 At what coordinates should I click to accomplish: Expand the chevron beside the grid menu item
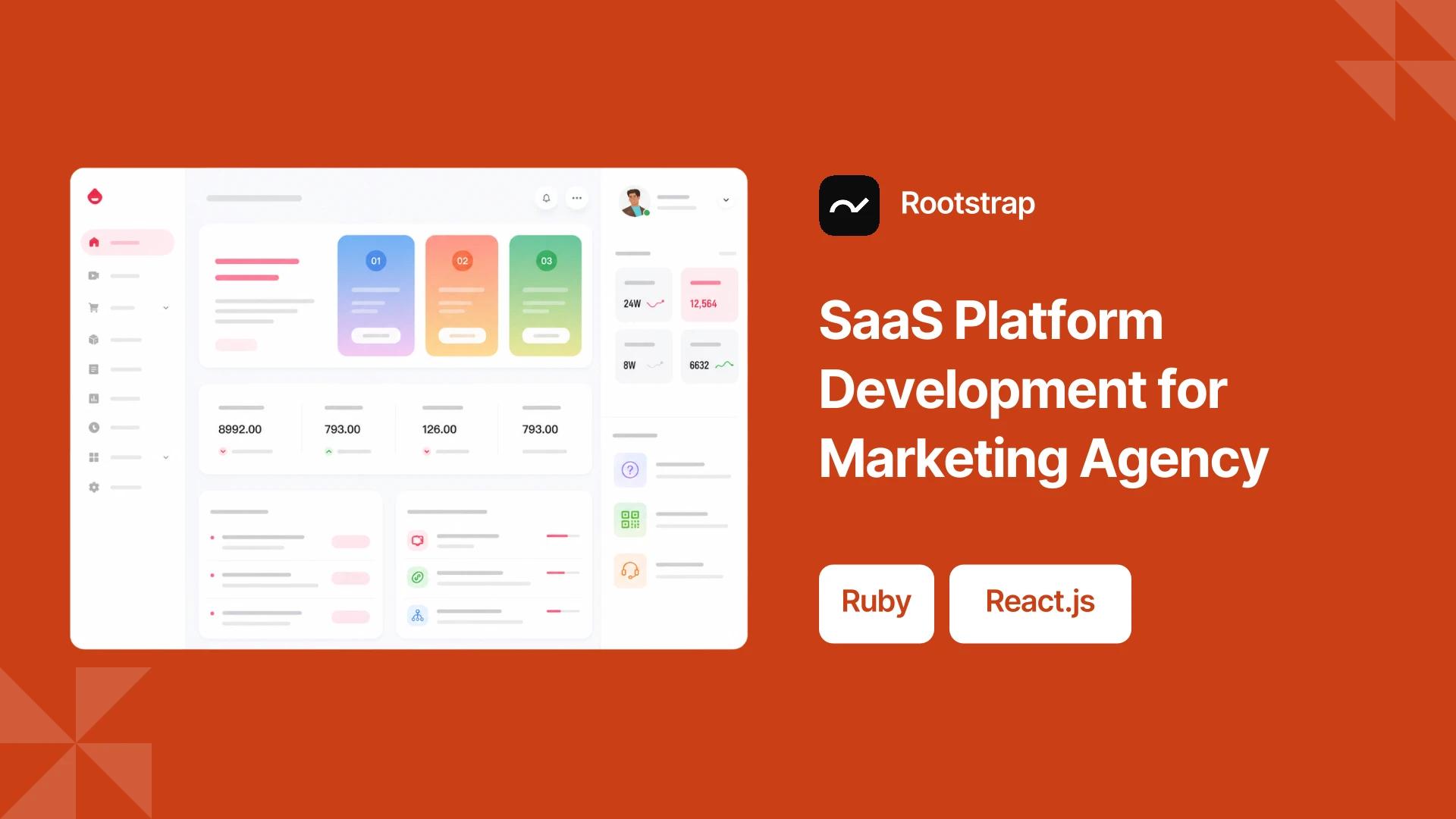[x=166, y=457]
